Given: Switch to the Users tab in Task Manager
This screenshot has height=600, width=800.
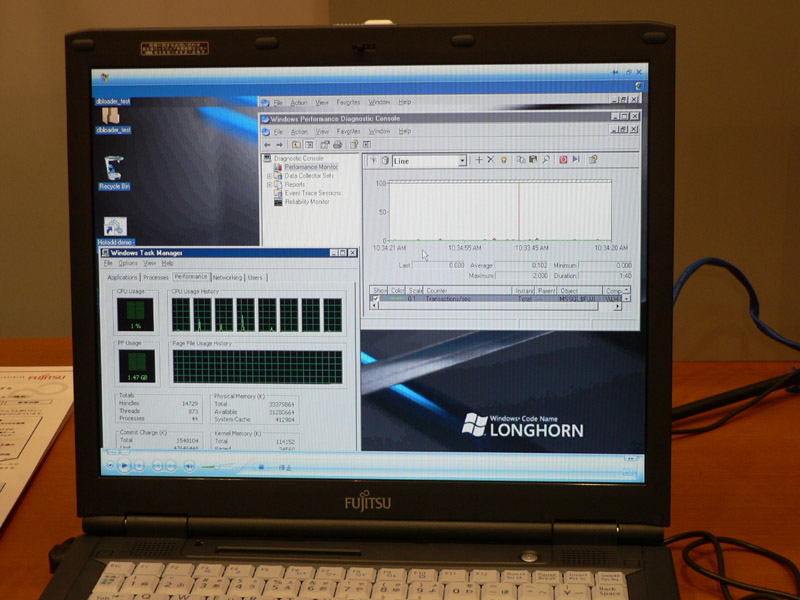Looking at the screenshot, I should point(255,278).
